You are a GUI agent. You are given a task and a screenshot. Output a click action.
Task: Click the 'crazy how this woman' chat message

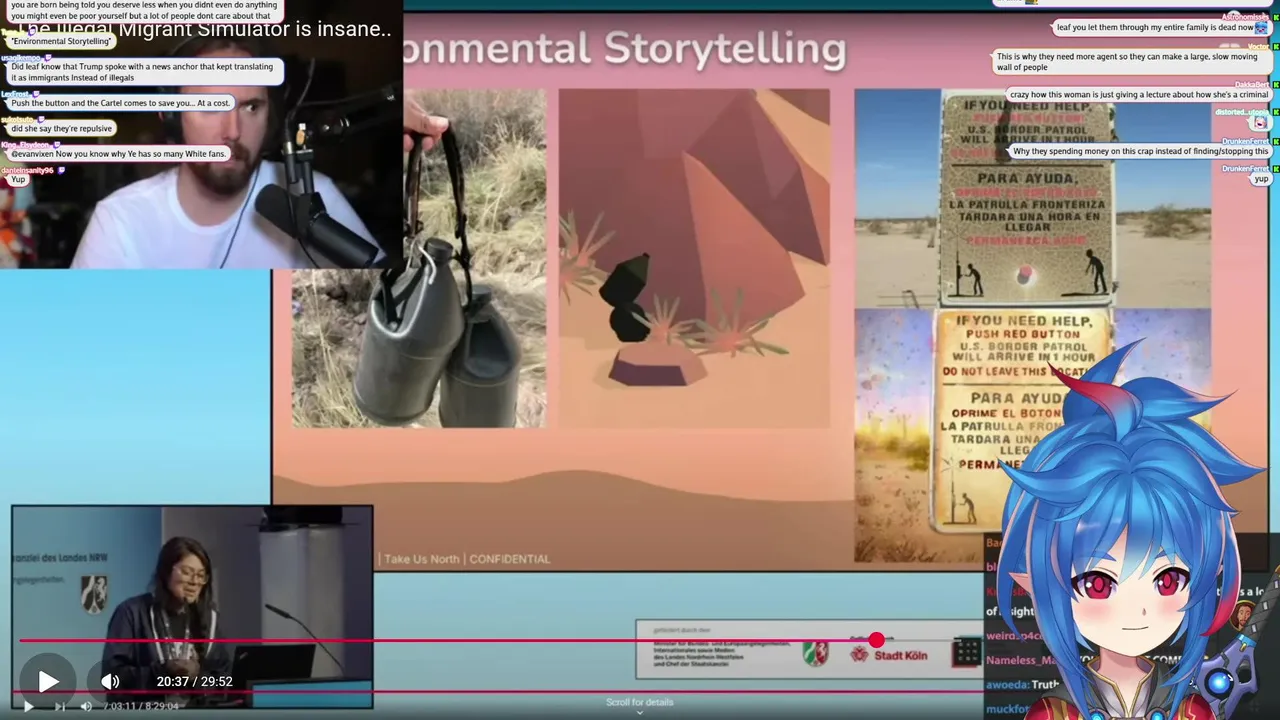pos(1138,95)
